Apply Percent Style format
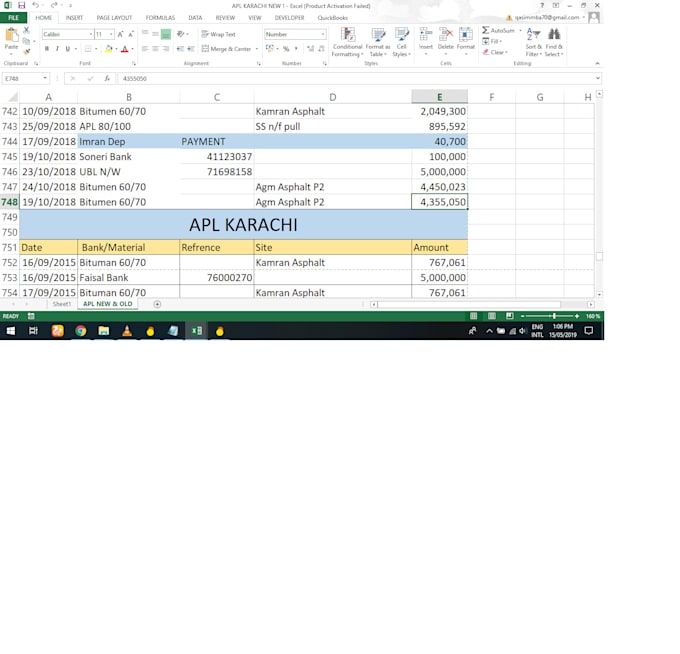Screen dimensions: 680x654 (x=286, y=49)
